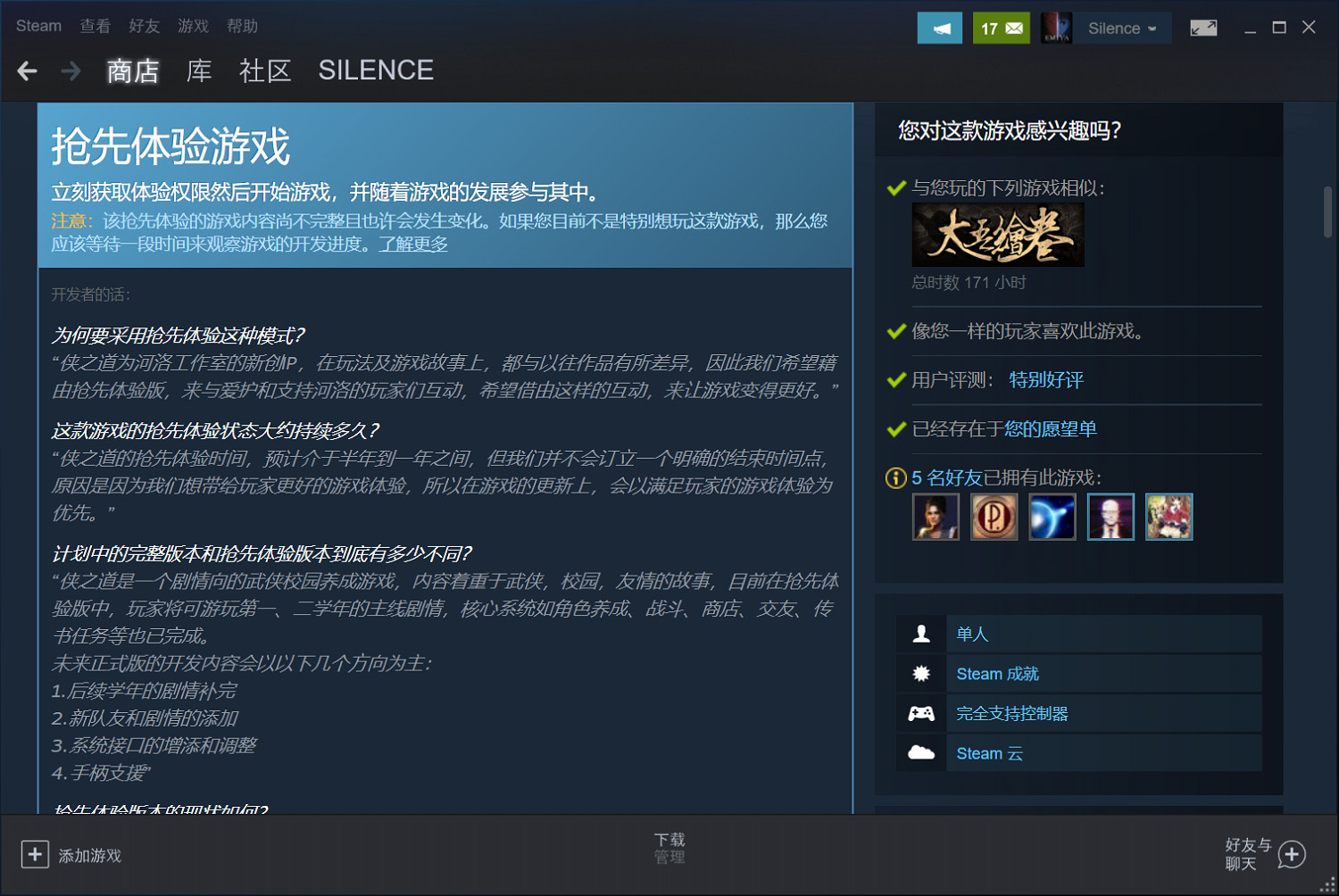Open the 特别好评 user reviews link
Image resolution: width=1339 pixels, height=896 pixels.
point(1046,380)
